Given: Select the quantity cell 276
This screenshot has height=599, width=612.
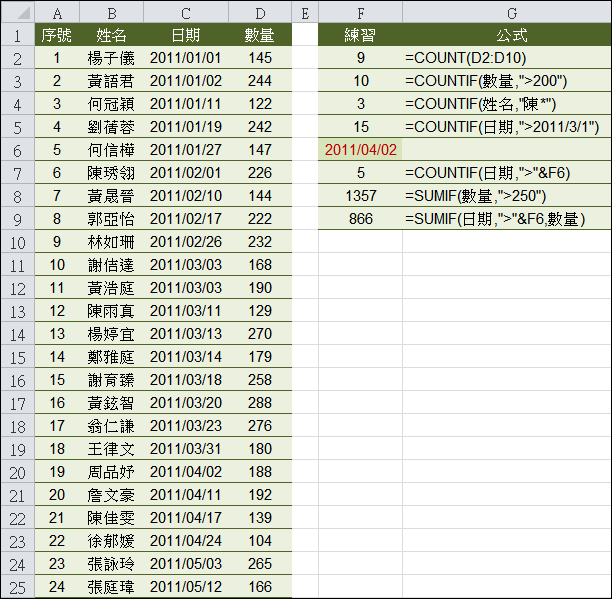Looking at the screenshot, I should (x=260, y=425).
